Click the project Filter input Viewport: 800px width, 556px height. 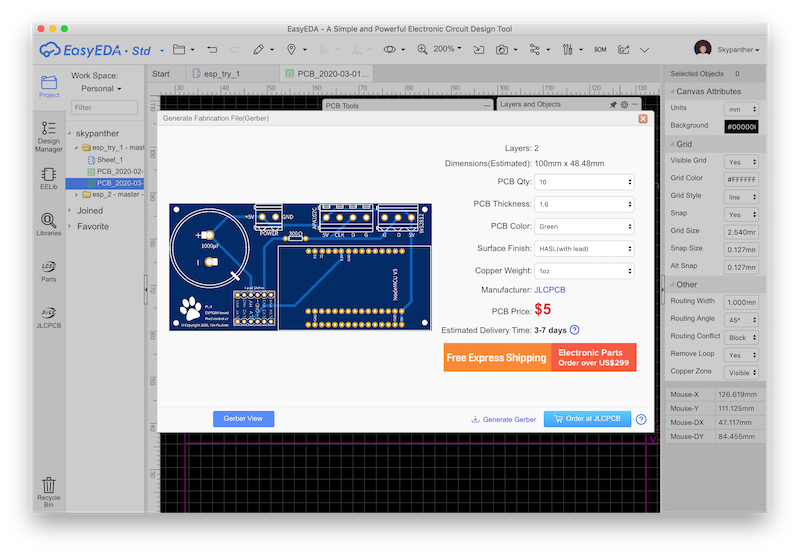click(x=105, y=108)
